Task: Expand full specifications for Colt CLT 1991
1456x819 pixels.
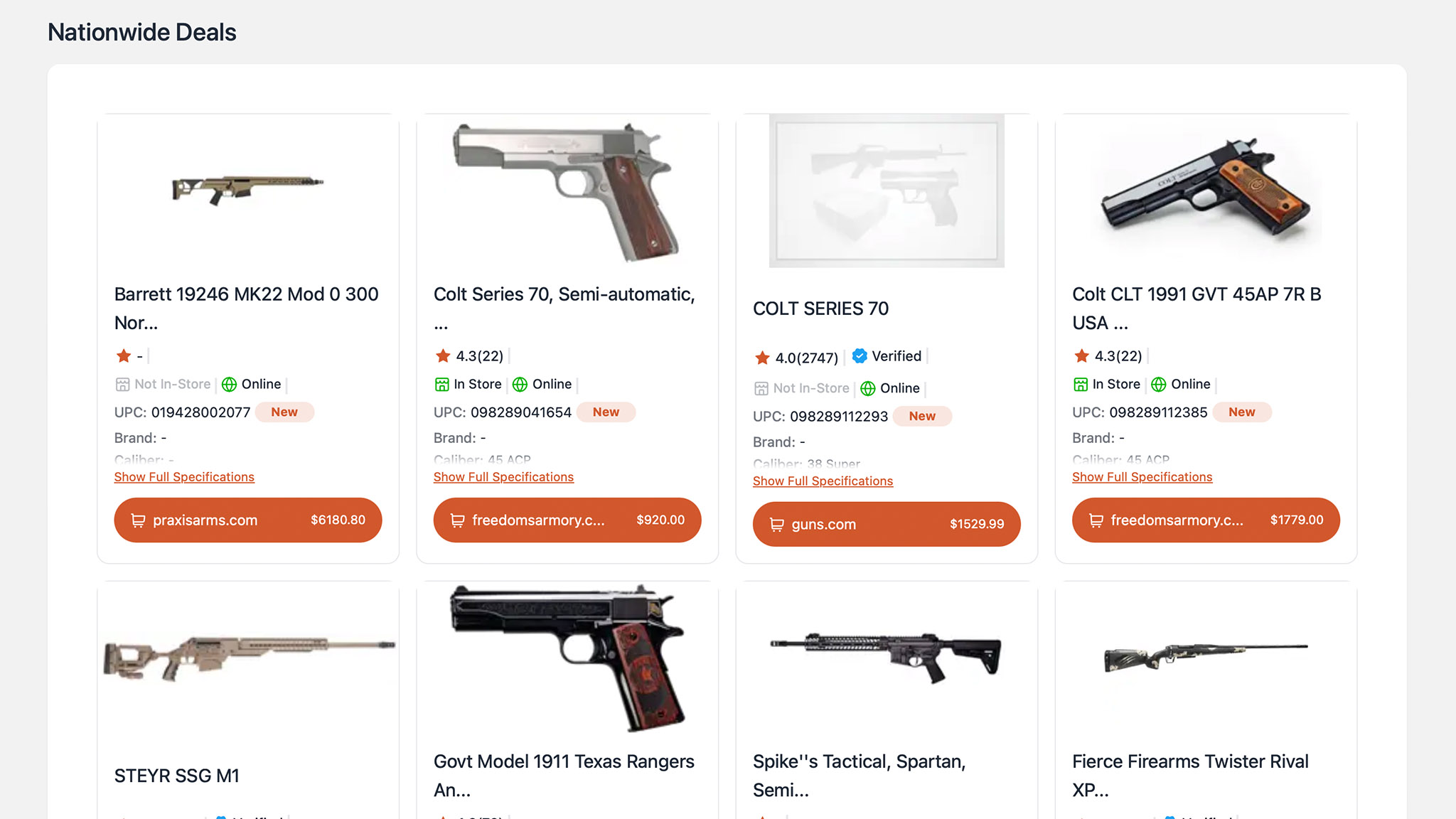Action: [x=1142, y=476]
